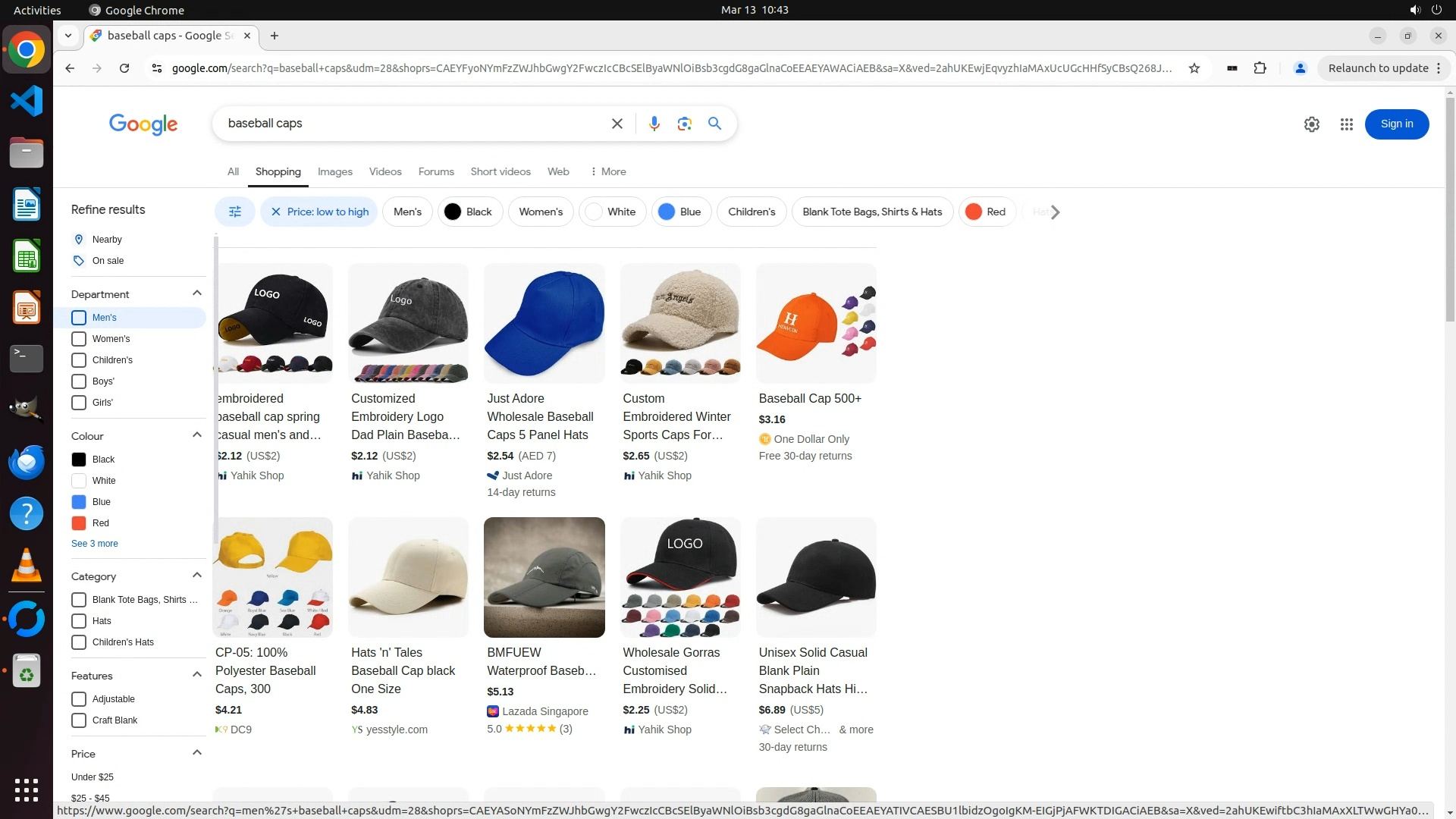Reload the page
This screenshot has height=819, width=1456.
tap(124, 68)
